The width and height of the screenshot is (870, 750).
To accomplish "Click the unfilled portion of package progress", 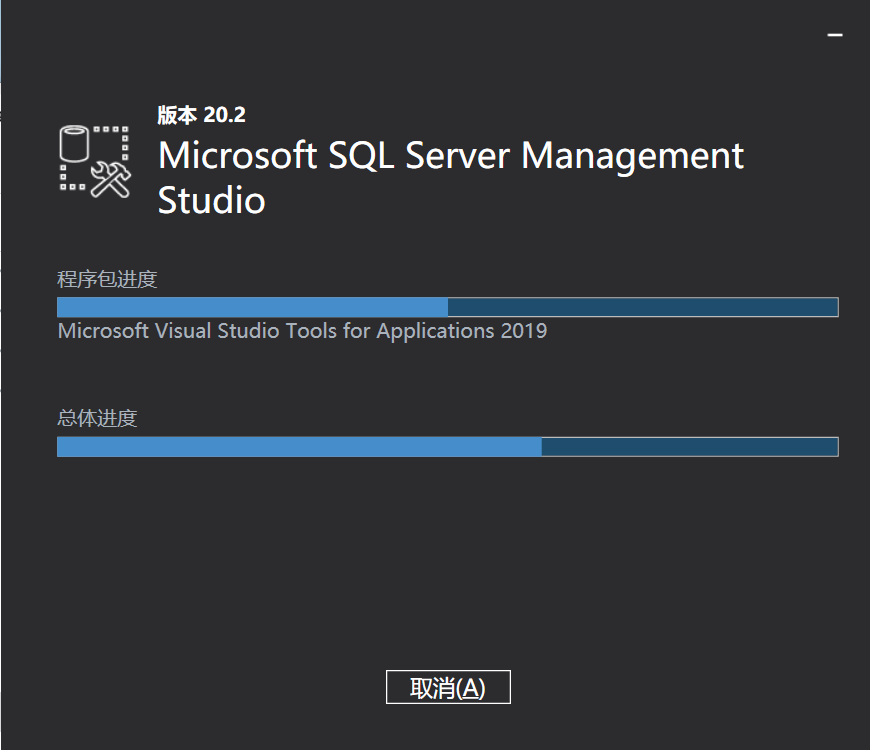I will pyautogui.click(x=640, y=306).
